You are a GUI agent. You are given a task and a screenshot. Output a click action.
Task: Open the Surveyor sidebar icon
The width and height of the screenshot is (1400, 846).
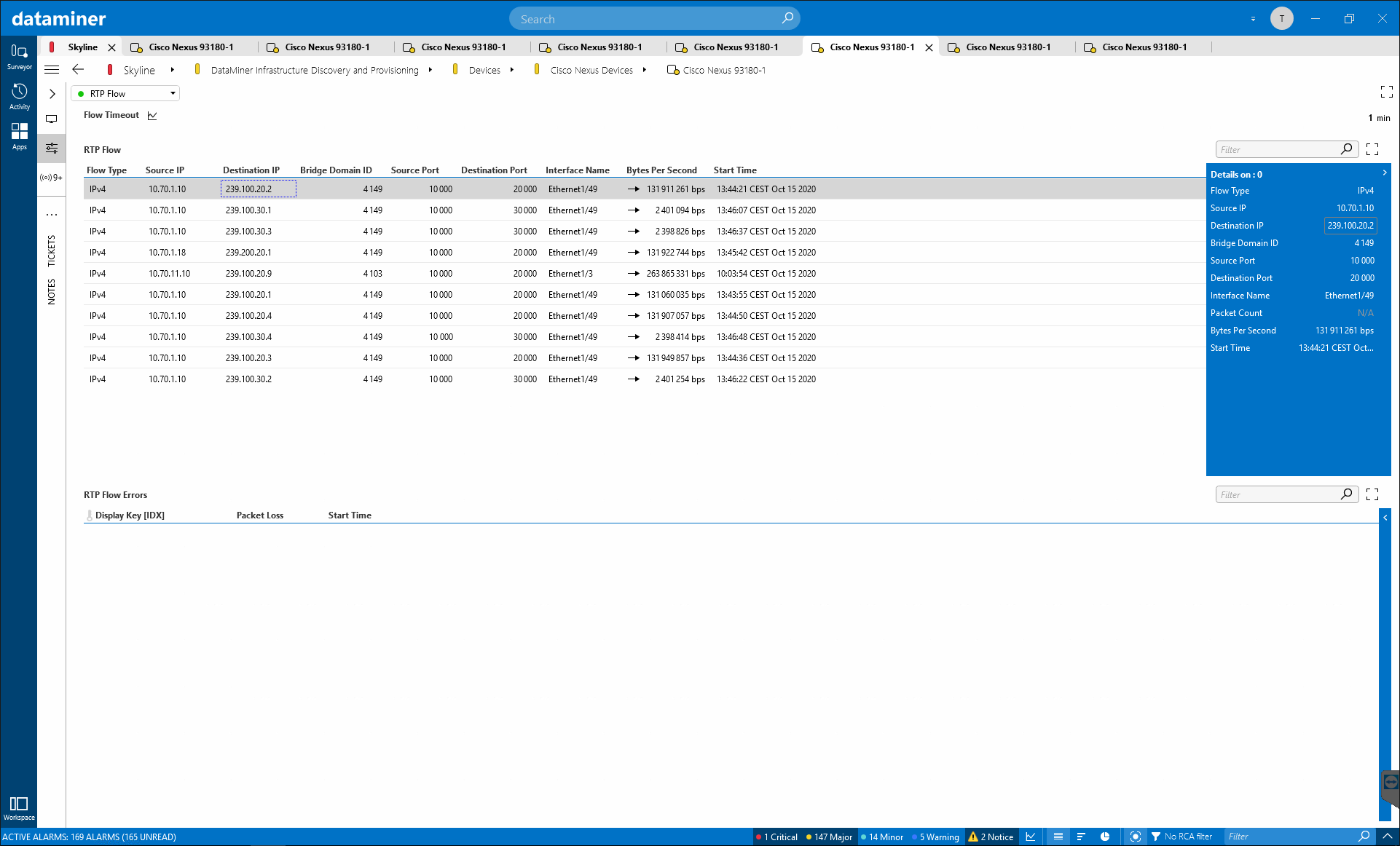pyautogui.click(x=19, y=57)
